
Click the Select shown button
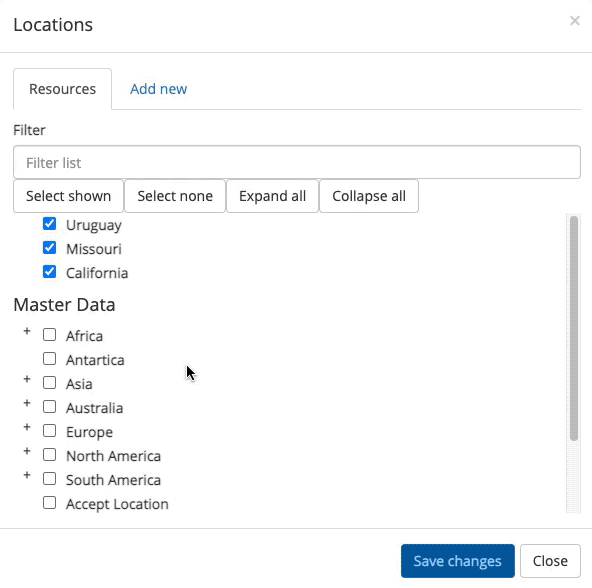(x=68, y=196)
